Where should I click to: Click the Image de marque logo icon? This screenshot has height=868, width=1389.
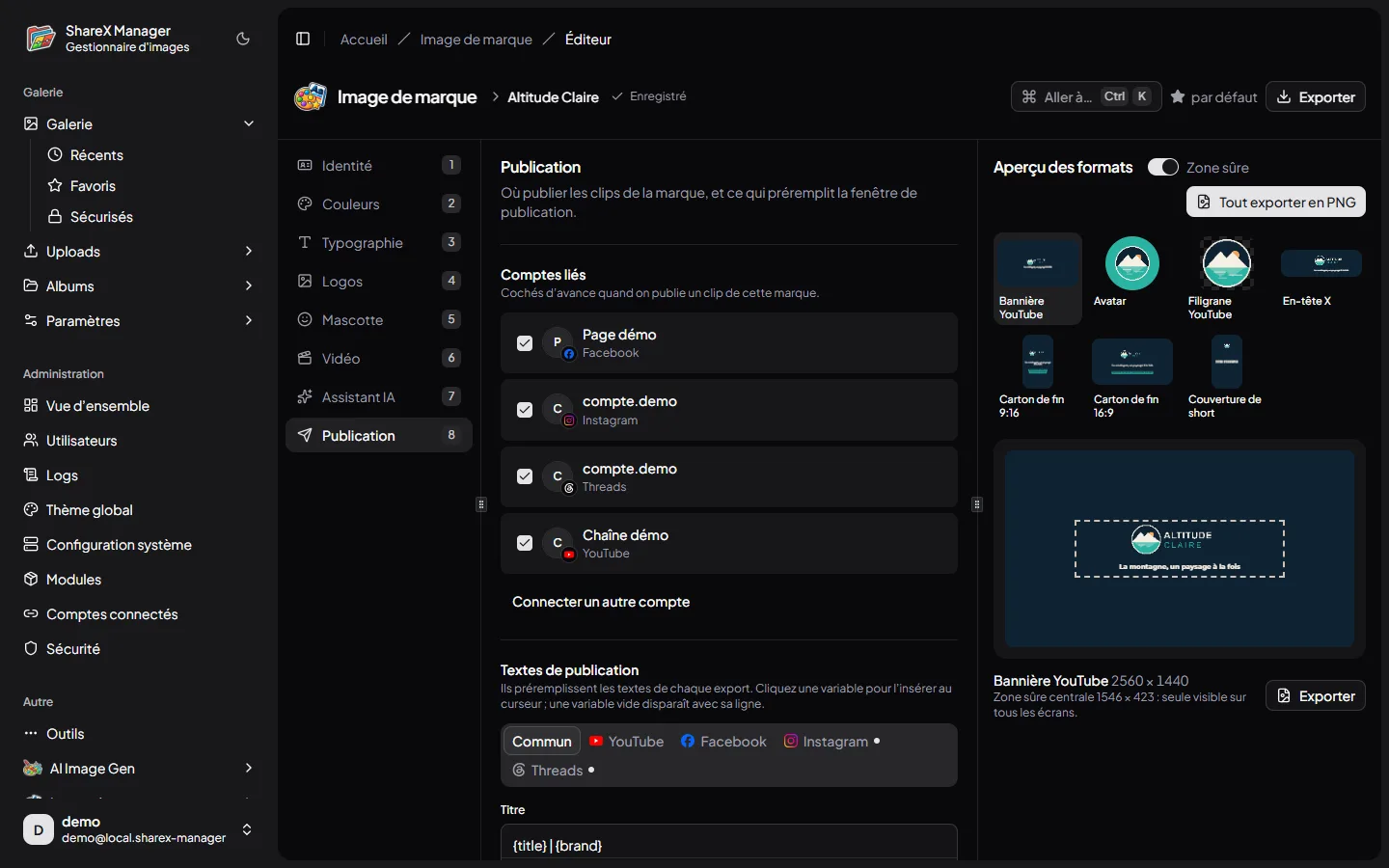[x=311, y=96]
